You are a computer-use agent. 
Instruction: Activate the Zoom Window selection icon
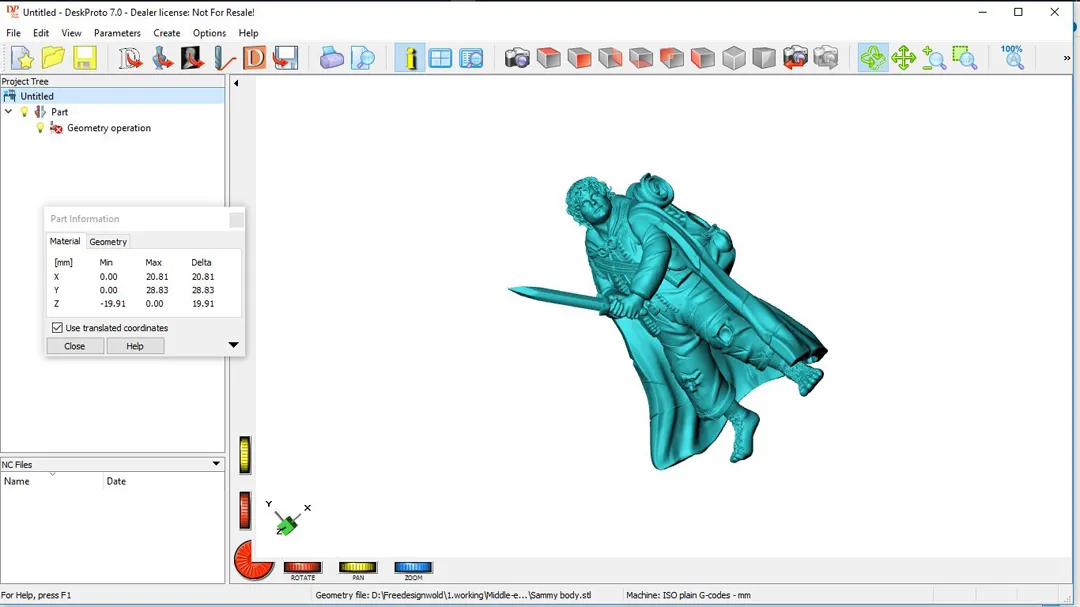click(x=965, y=58)
